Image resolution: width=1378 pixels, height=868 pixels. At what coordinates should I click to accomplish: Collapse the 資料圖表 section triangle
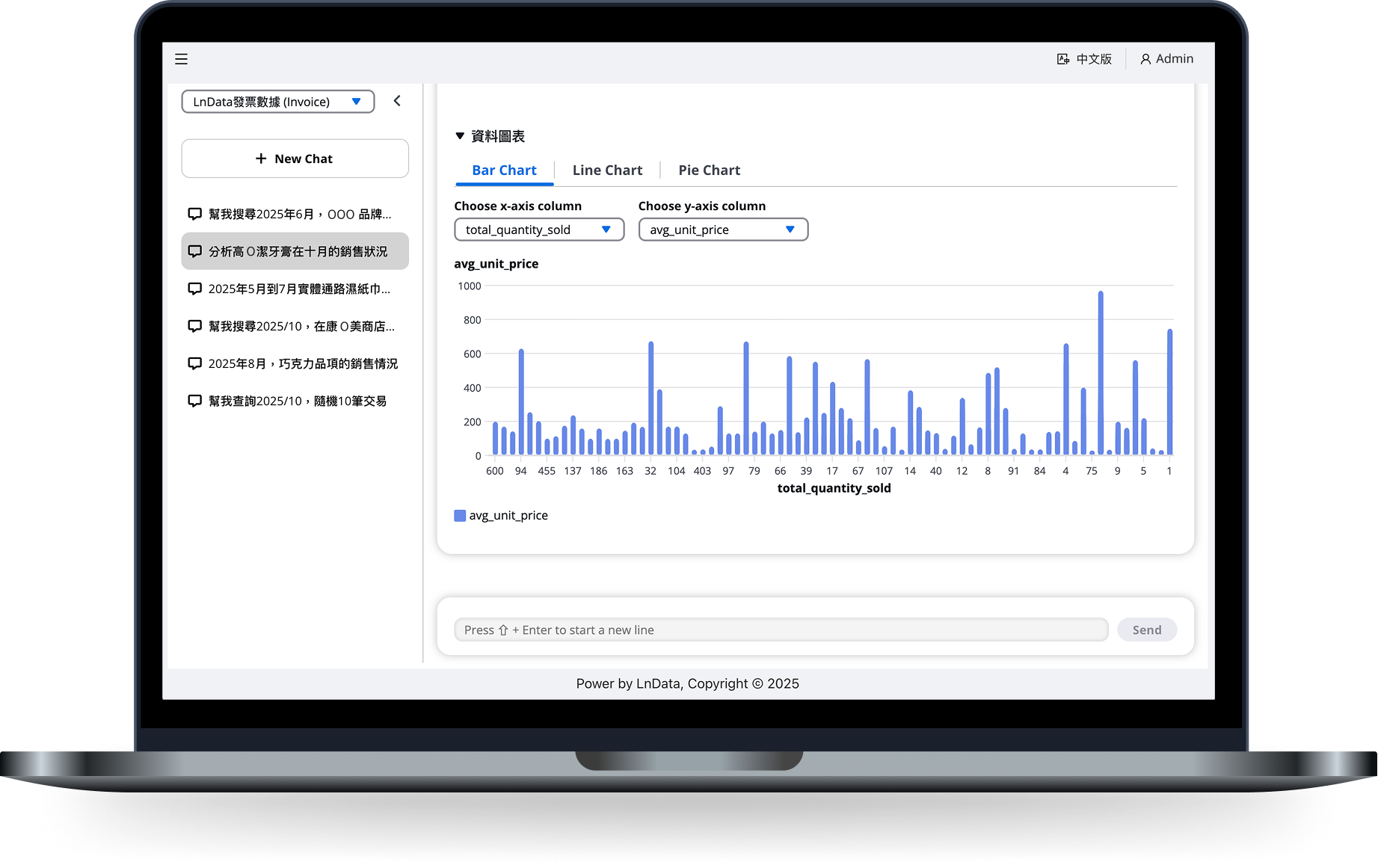pos(460,136)
